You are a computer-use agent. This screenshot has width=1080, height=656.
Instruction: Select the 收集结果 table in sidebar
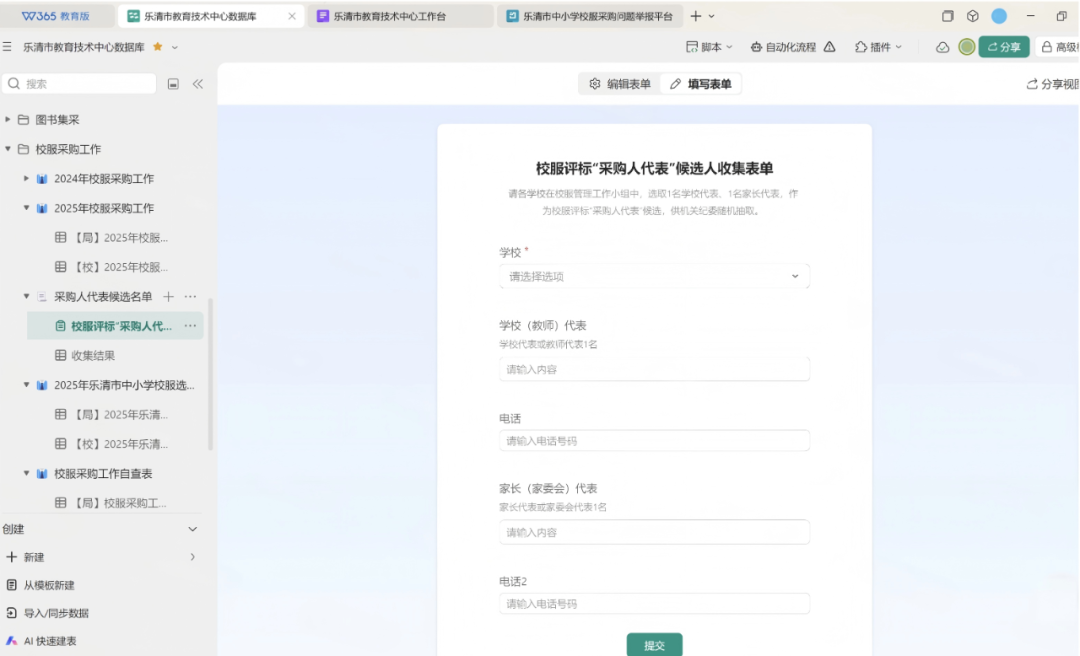[x=92, y=354]
